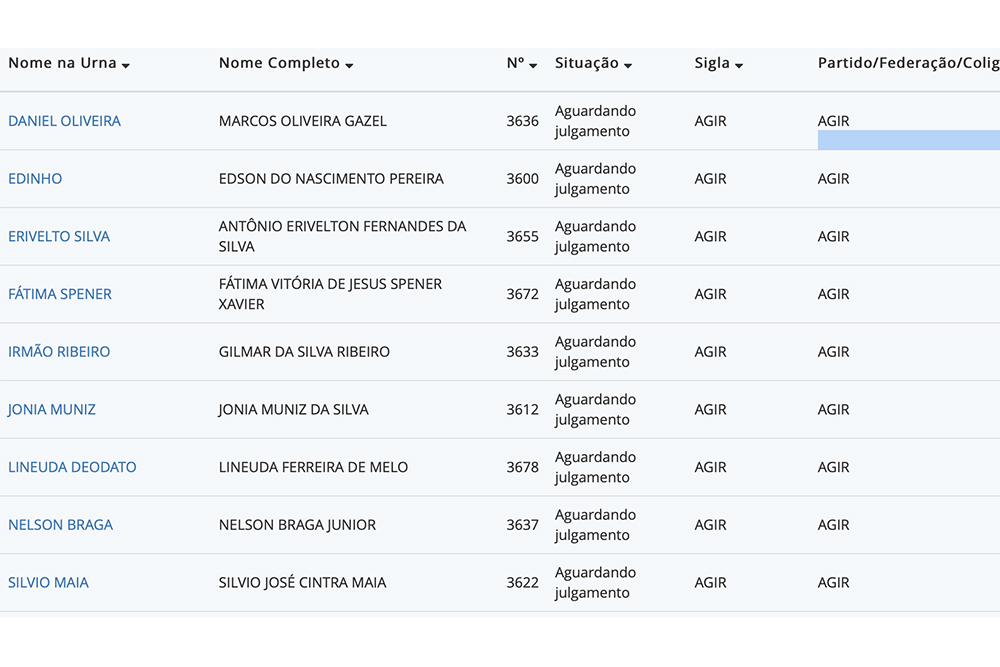The height and width of the screenshot is (667, 1000).
Task: Open candidate NELSON BRAGA link
Action: coord(61,525)
